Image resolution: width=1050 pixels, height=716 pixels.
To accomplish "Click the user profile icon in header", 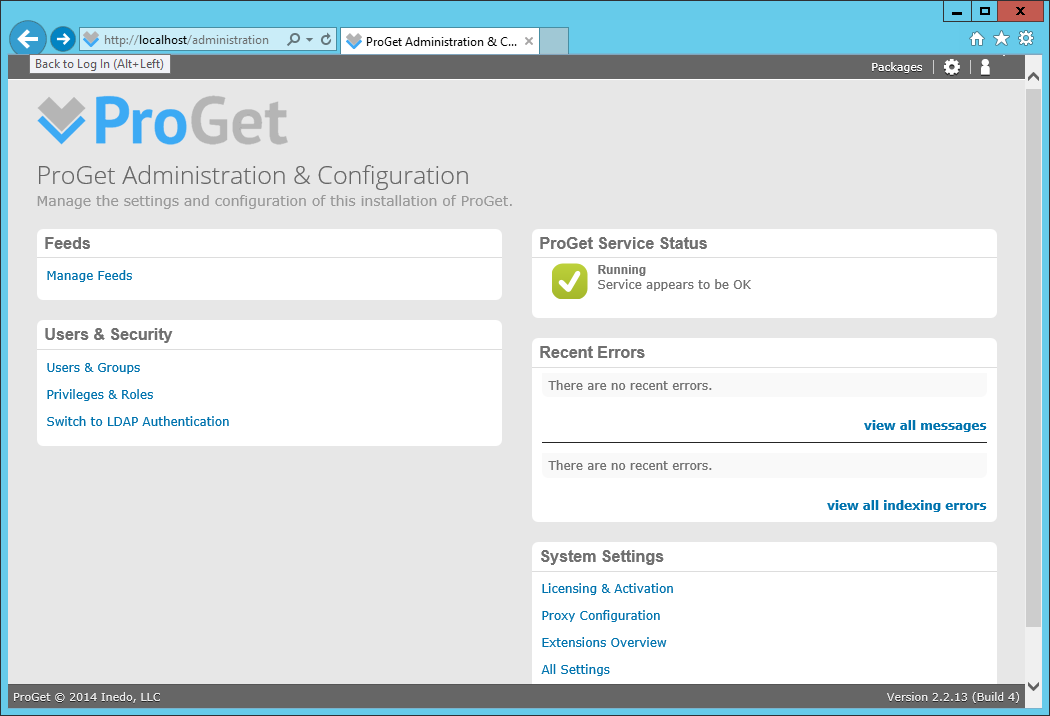I will click(985, 67).
